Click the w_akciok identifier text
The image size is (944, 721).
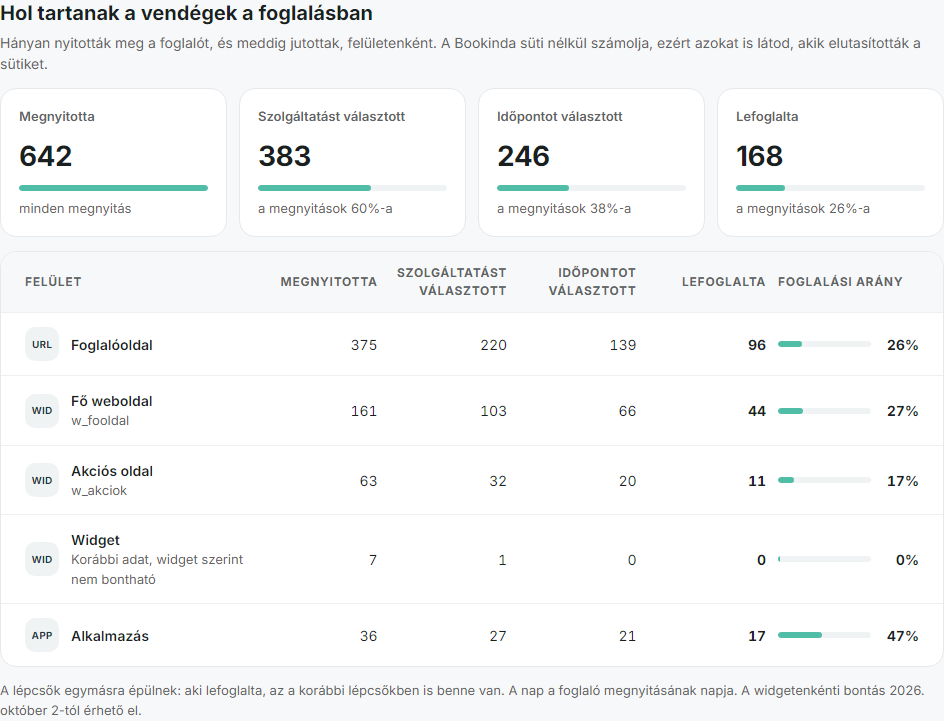99,490
